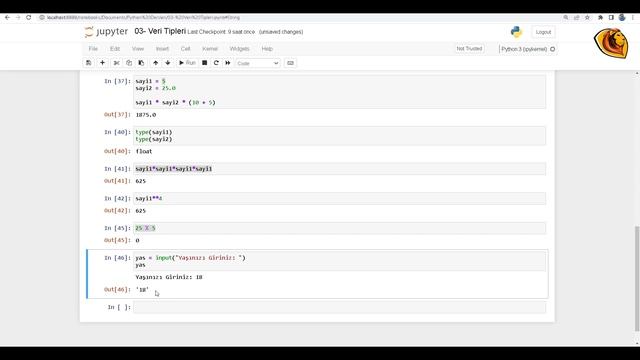The height and width of the screenshot is (360, 640).
Task: Open the View menu
Action: [x=138, y=49]
